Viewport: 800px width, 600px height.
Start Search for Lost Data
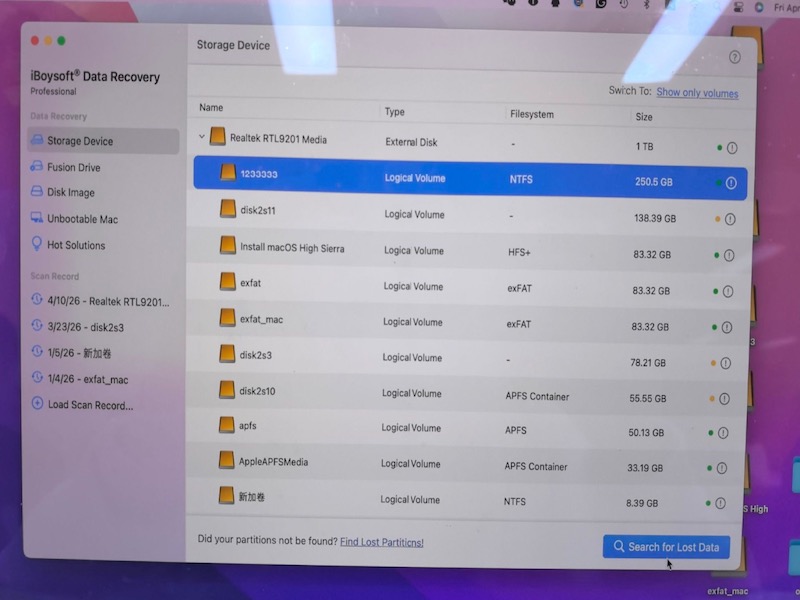click(666, 547)
